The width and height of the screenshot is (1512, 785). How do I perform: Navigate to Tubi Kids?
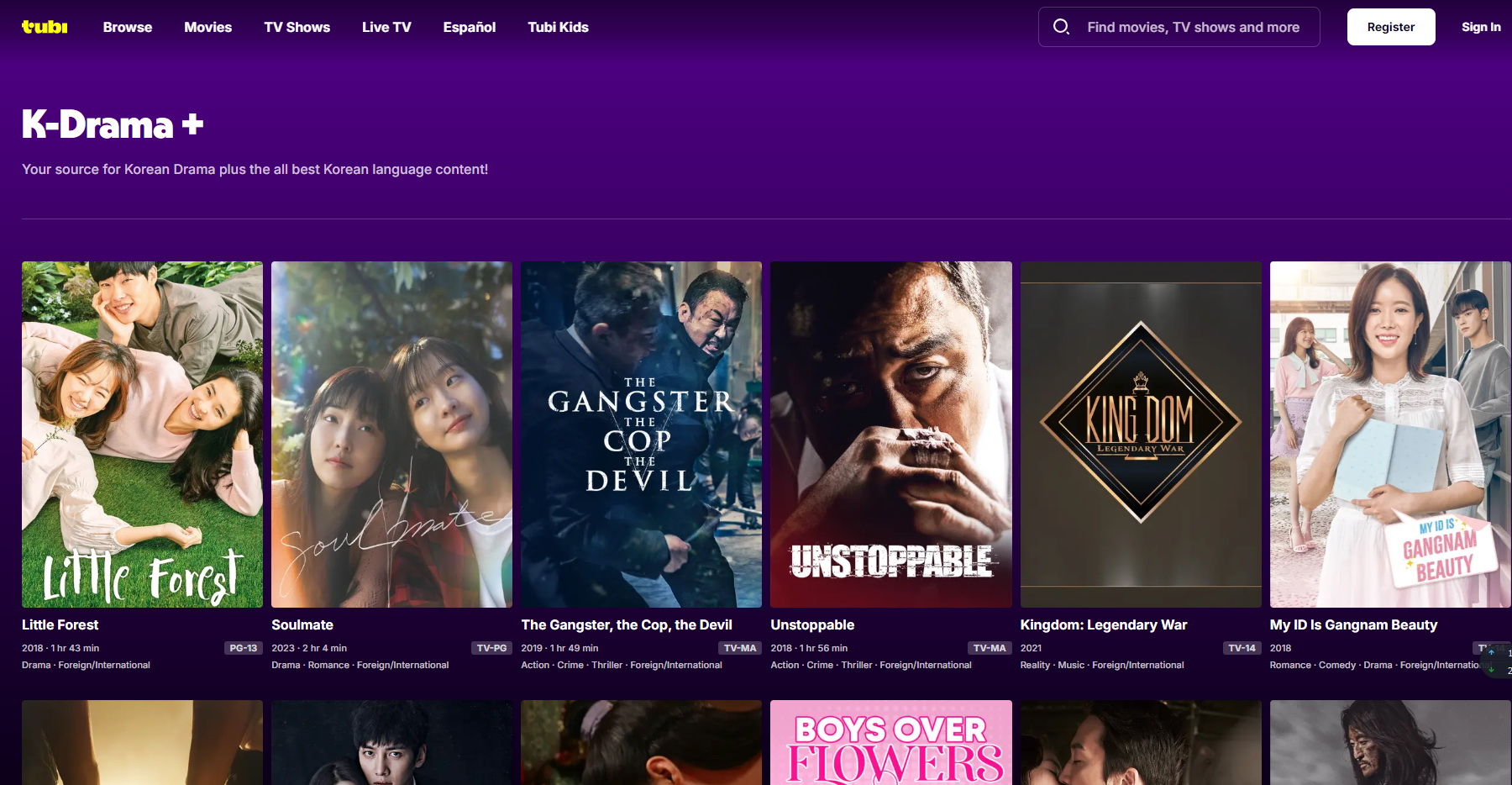pos(558,27)
